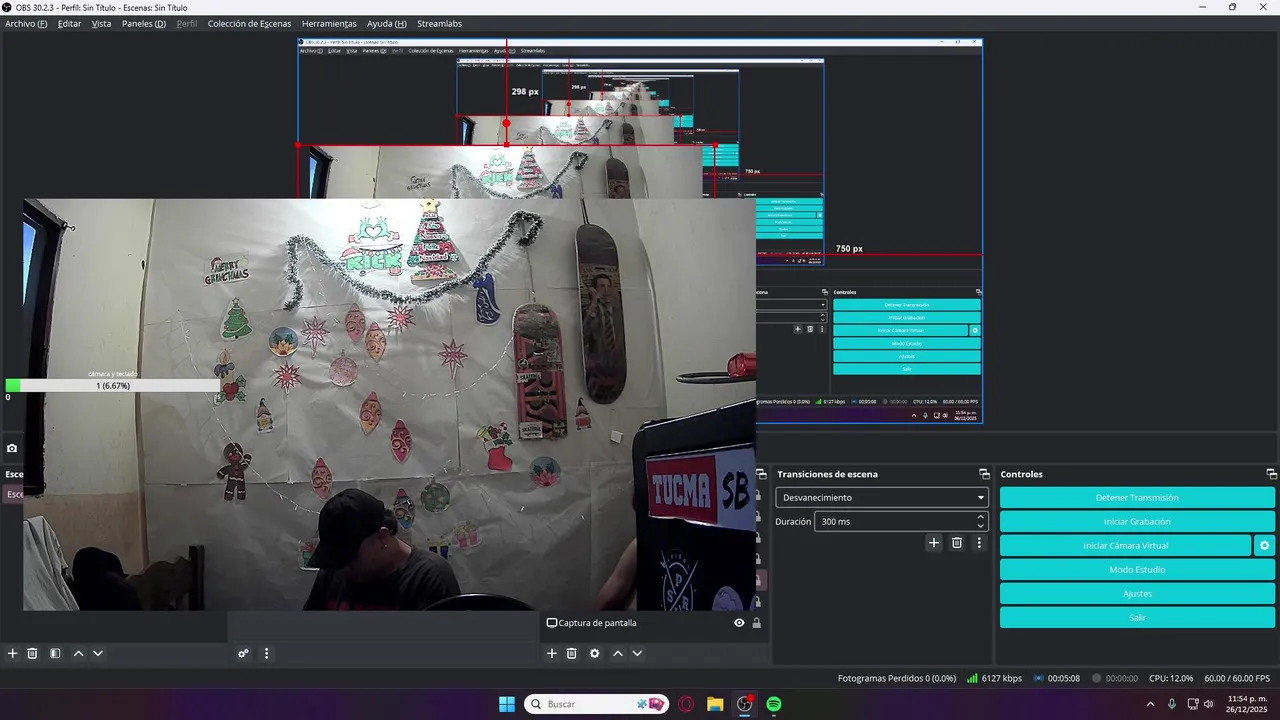Click the Salir button
This screenshot has width=1280, height=720.
coord(1137,617)
